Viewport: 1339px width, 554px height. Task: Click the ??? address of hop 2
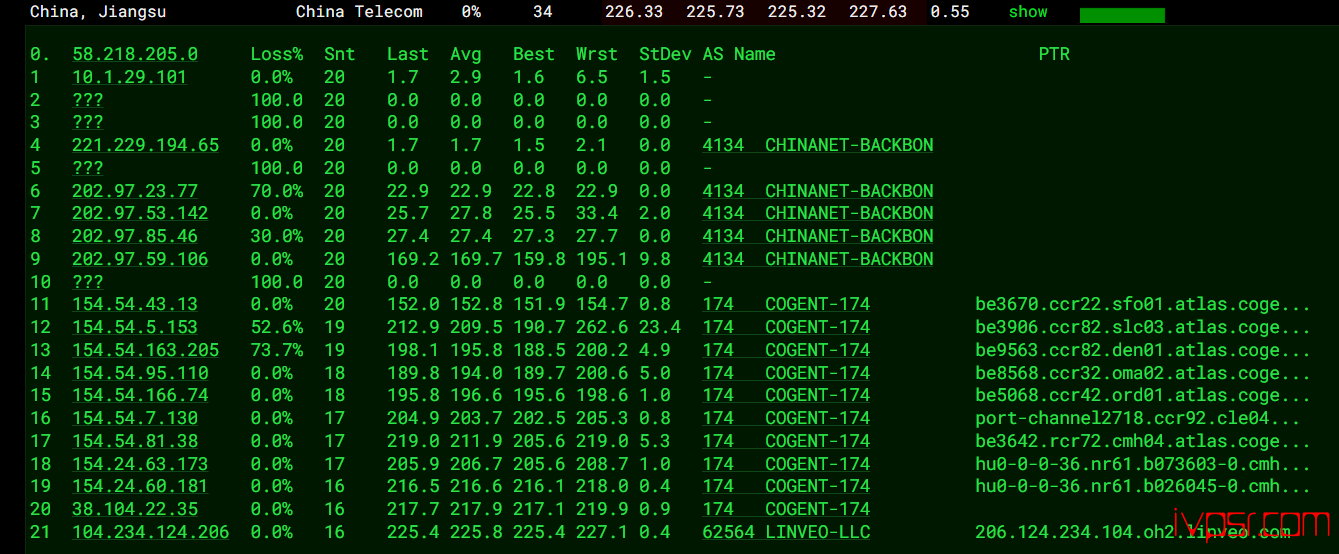88,100
